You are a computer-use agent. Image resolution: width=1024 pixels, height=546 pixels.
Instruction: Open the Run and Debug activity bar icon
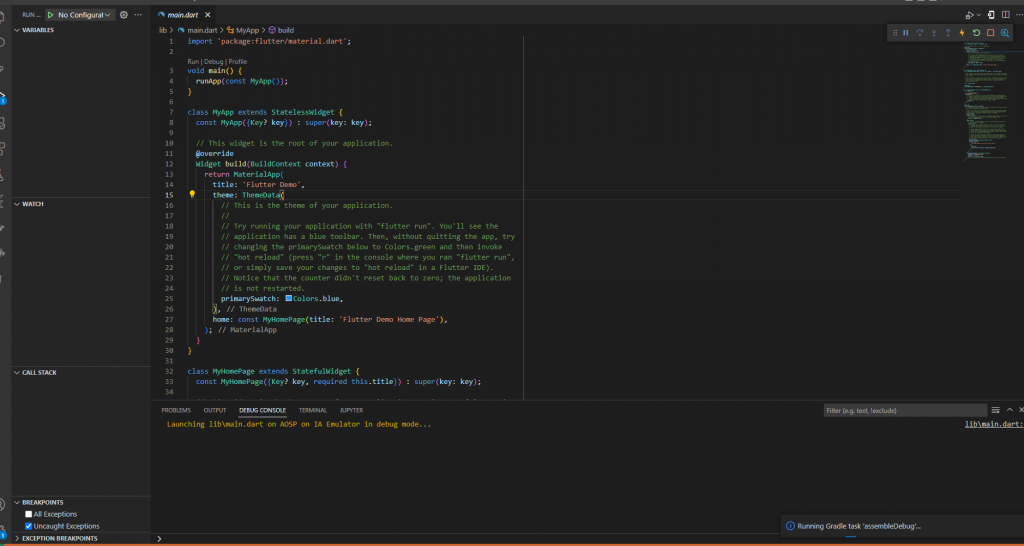(x=3, y=97)
